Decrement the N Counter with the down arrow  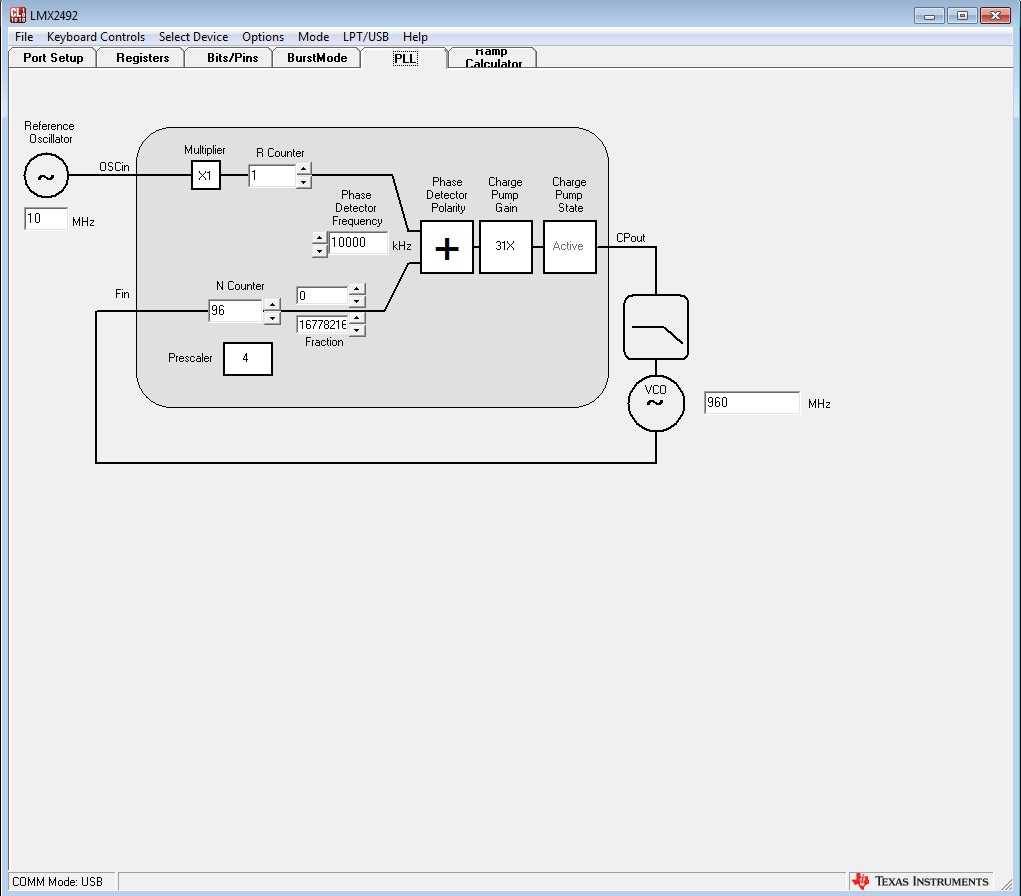(272, 318)
